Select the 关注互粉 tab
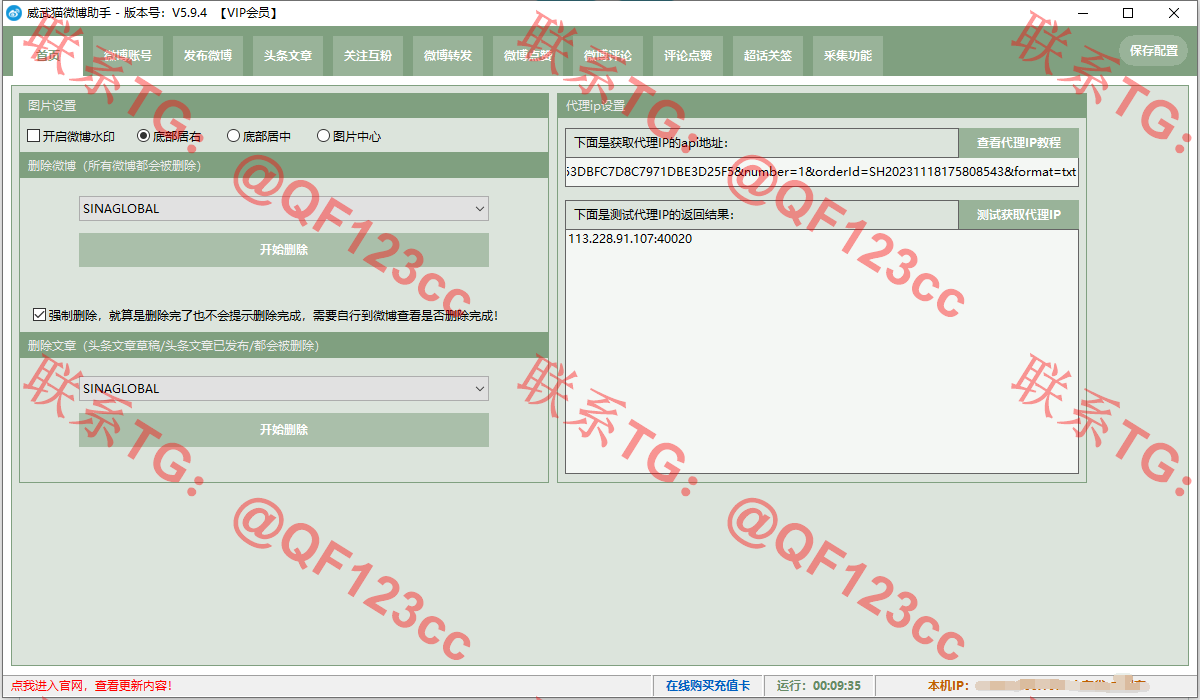Screen dimensions: 1200x700 tap(368, 56)
